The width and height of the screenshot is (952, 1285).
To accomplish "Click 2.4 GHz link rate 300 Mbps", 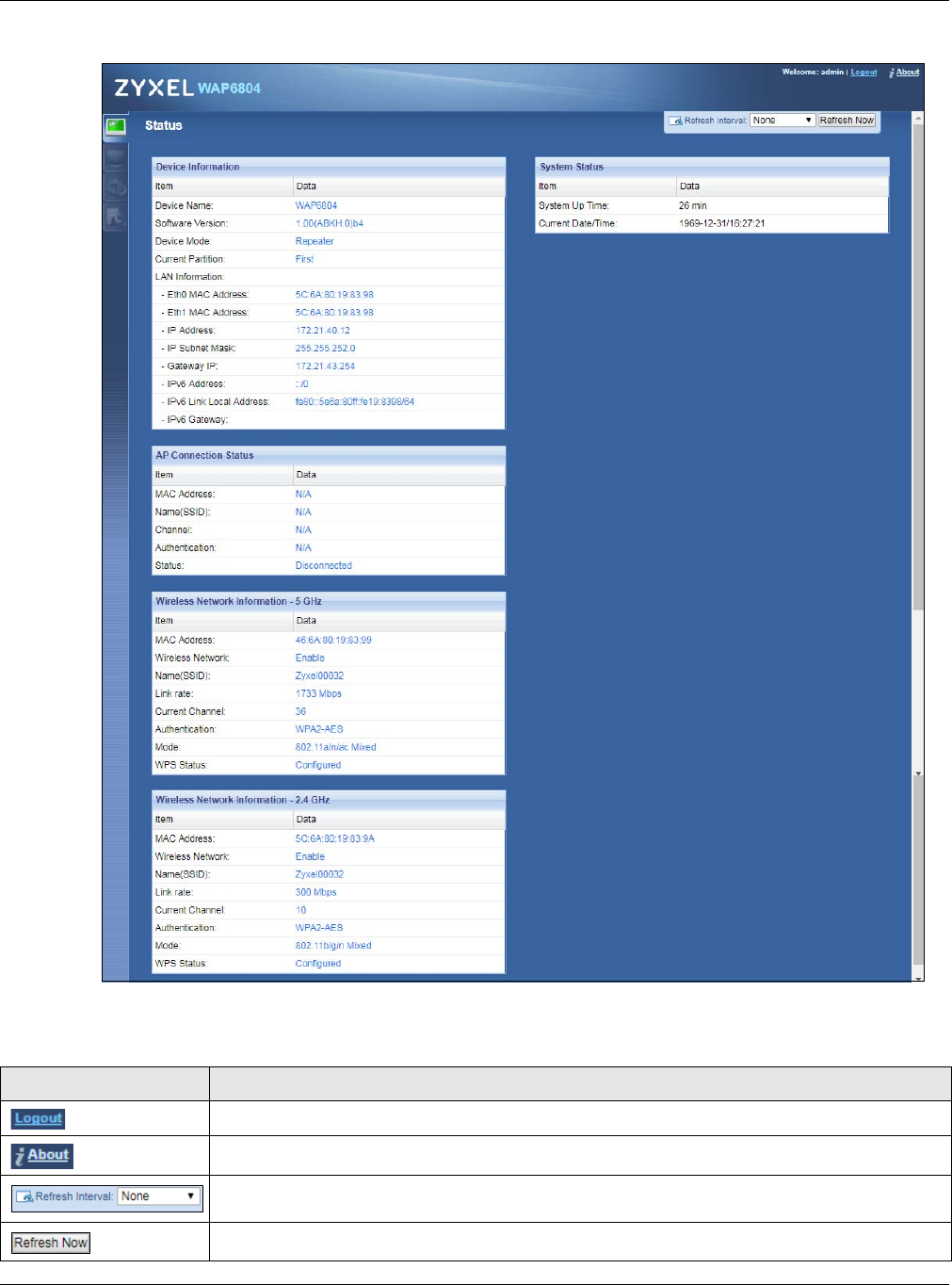I will click(315, 893).
